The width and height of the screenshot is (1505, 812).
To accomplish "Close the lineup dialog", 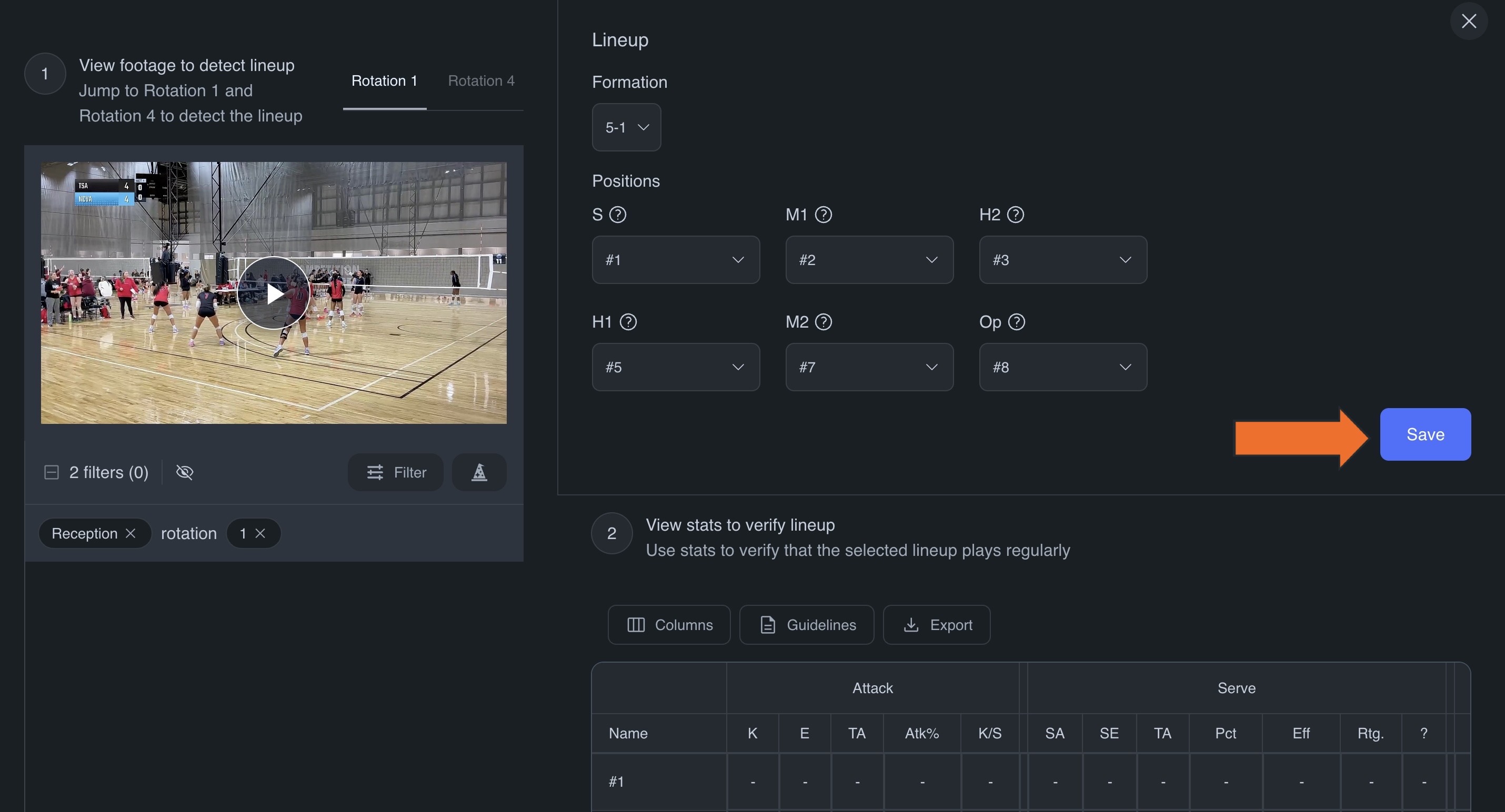I will click(x=1469, y=22).
